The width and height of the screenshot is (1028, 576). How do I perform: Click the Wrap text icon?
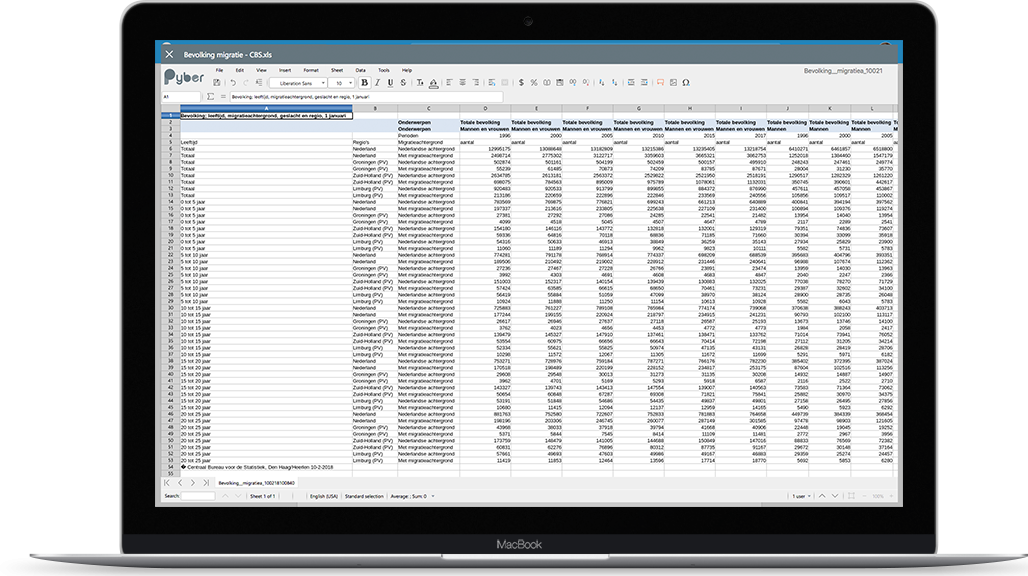[x=492, y=83]
